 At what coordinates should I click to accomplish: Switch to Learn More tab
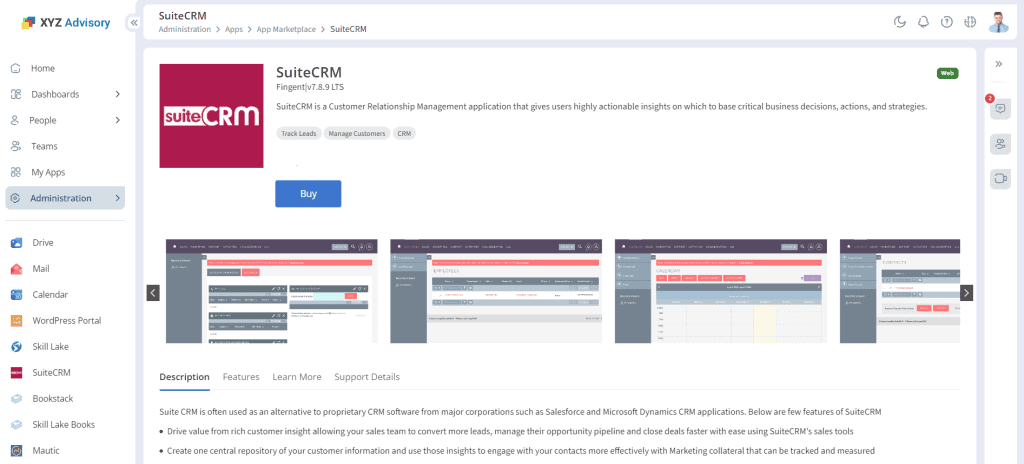click(x=297, y=377)
